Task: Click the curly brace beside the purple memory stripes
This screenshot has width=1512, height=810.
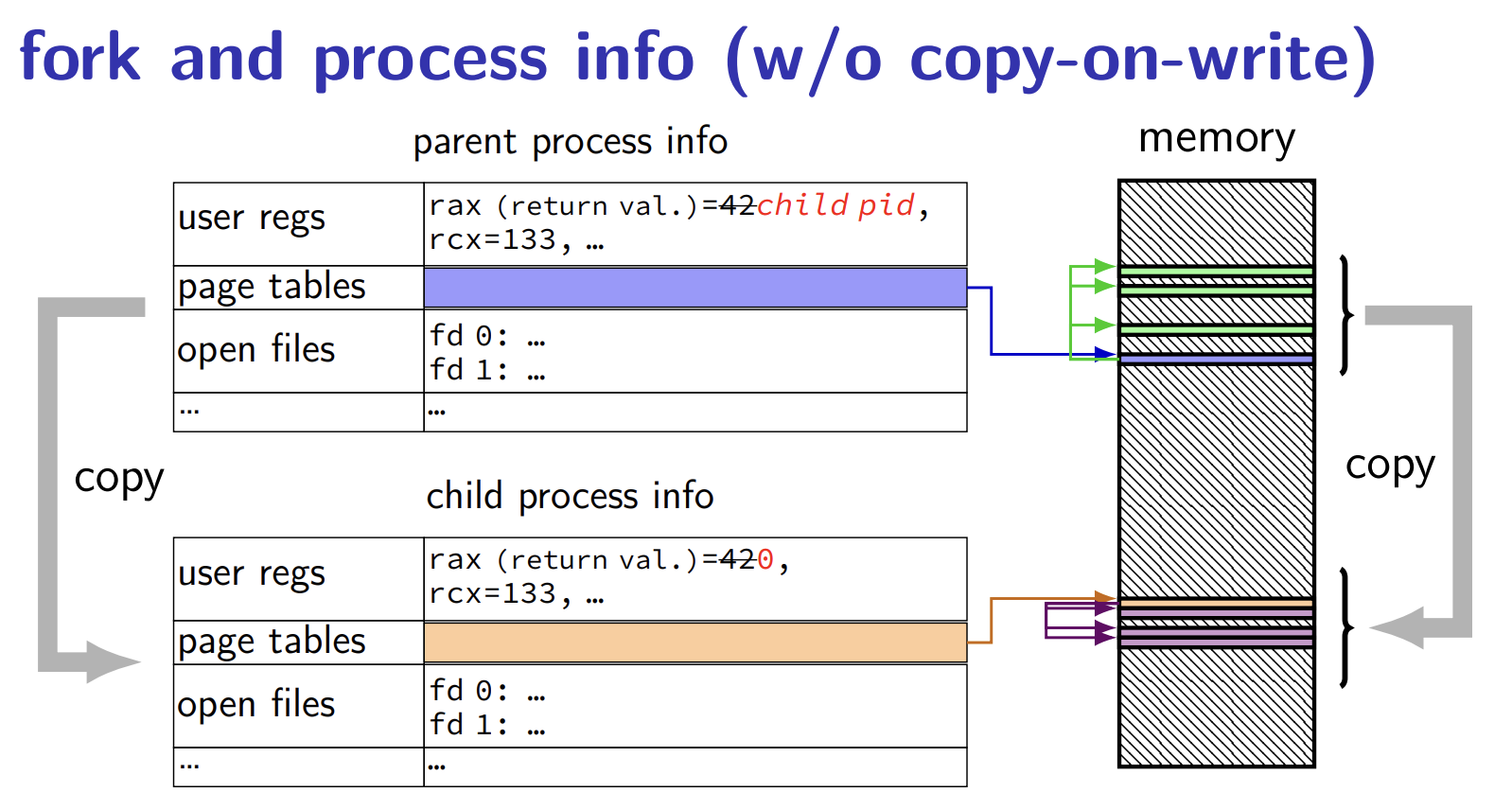Action: (x=1346, y=628)
